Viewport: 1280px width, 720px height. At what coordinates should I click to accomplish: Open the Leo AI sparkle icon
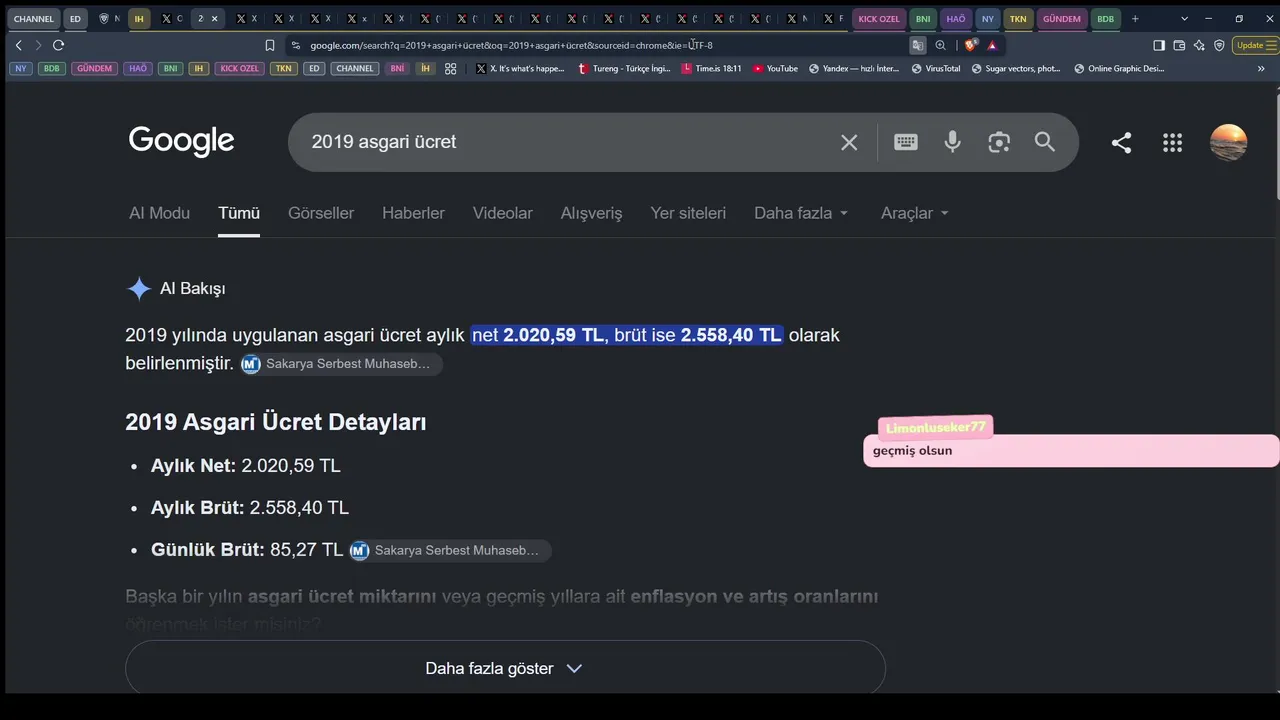1199,45
